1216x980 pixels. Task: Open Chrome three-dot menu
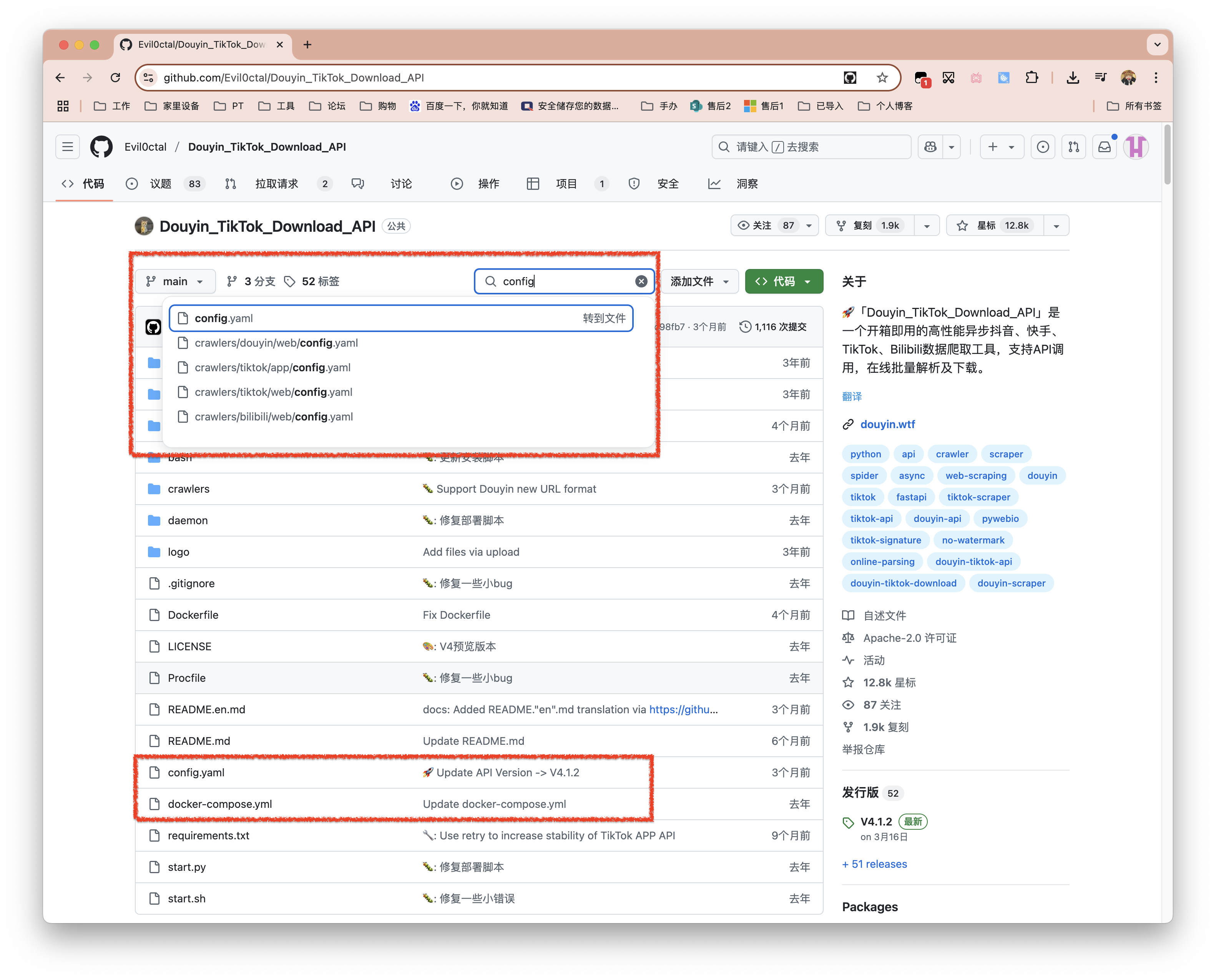tap(1156, 77)
